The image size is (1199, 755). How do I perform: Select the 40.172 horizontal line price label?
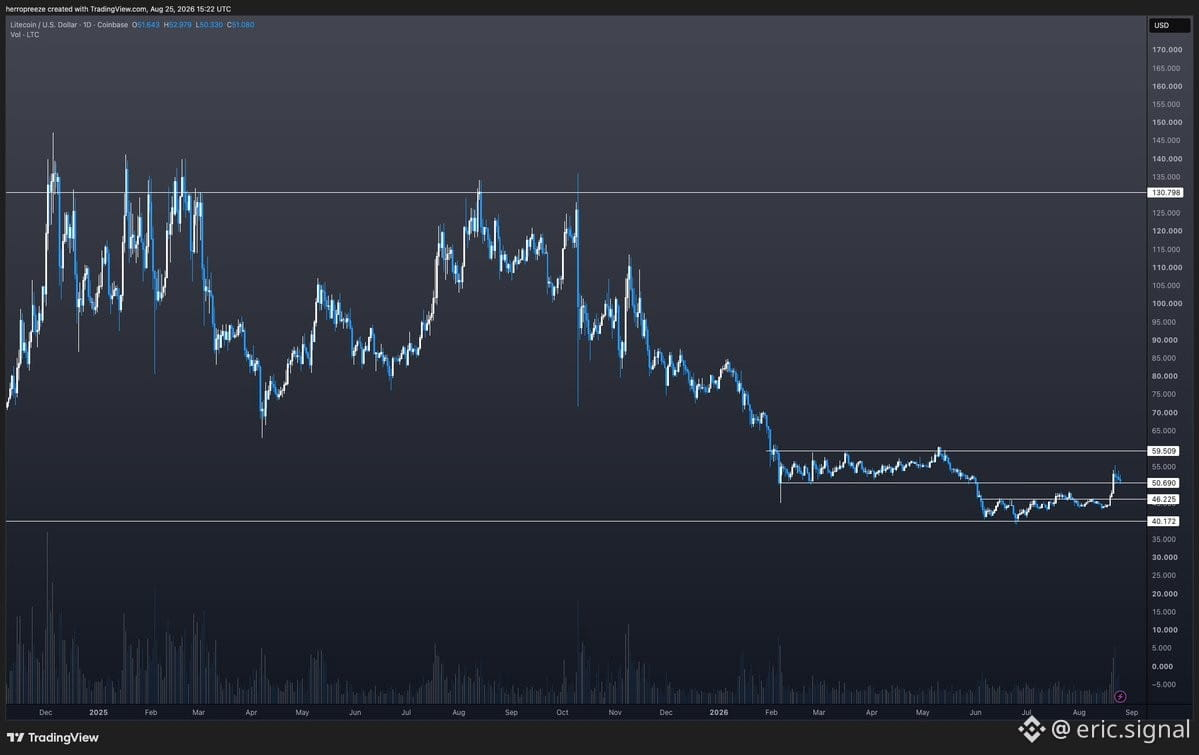pos(1164,522)
